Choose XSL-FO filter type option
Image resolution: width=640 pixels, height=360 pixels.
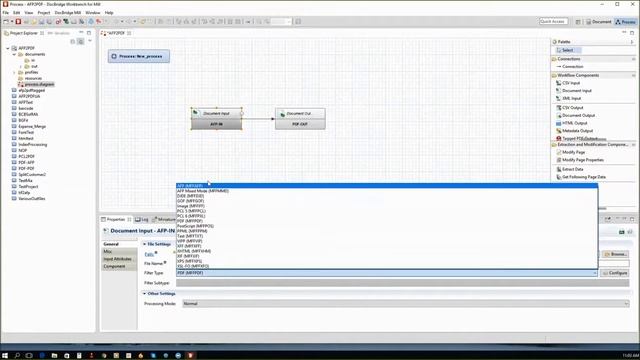click(387, 266)
